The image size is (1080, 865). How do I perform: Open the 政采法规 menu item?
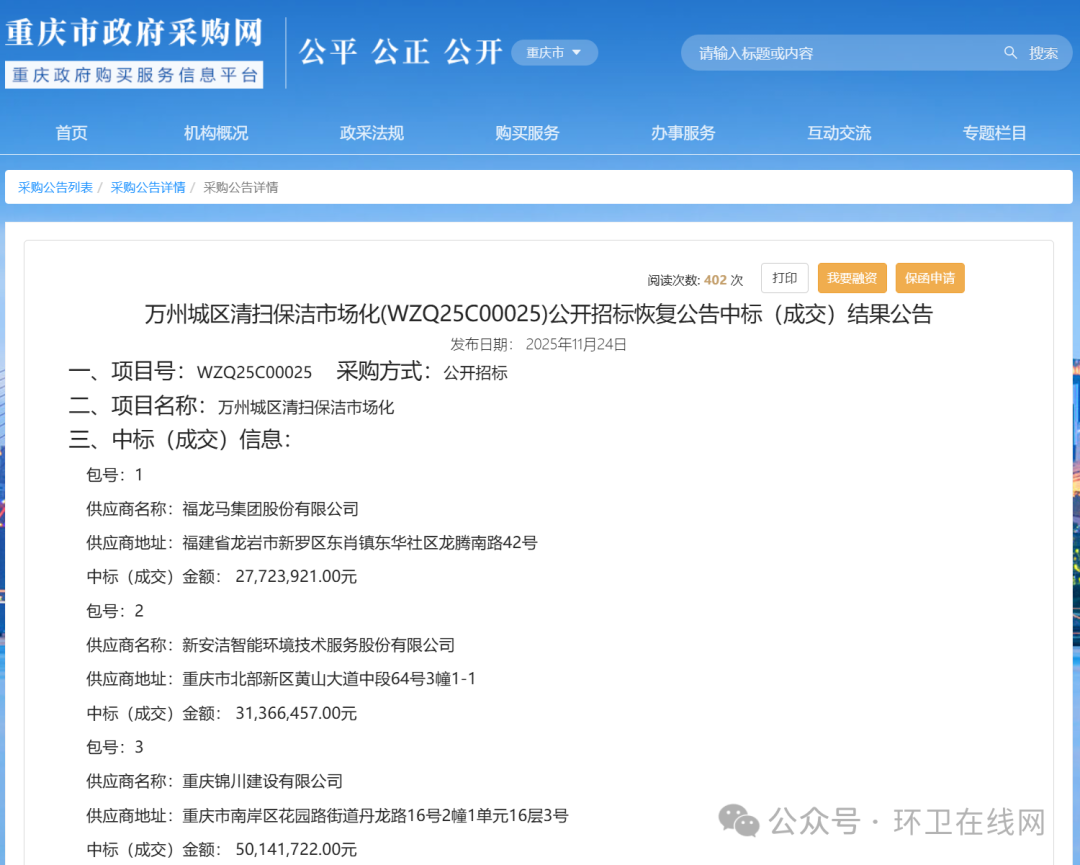[371, 133]
